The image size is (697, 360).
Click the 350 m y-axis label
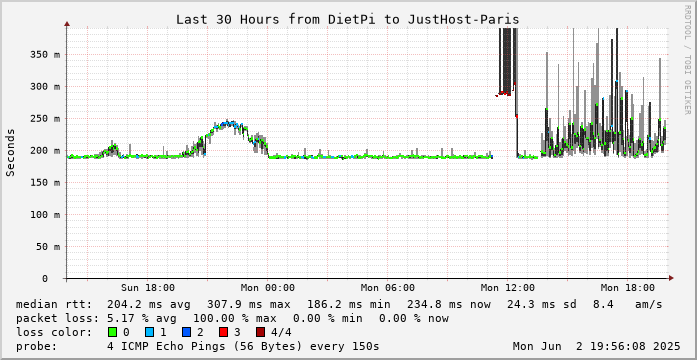pos(45,55)
